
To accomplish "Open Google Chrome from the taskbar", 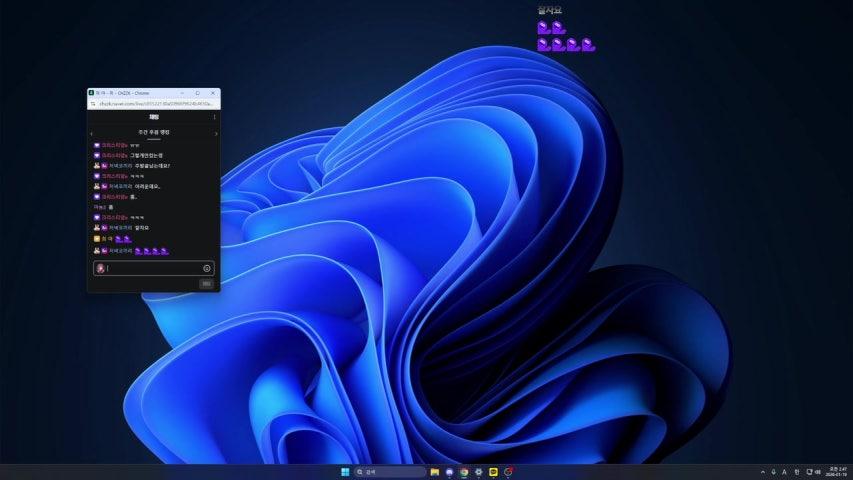I will tap(464, 472).
